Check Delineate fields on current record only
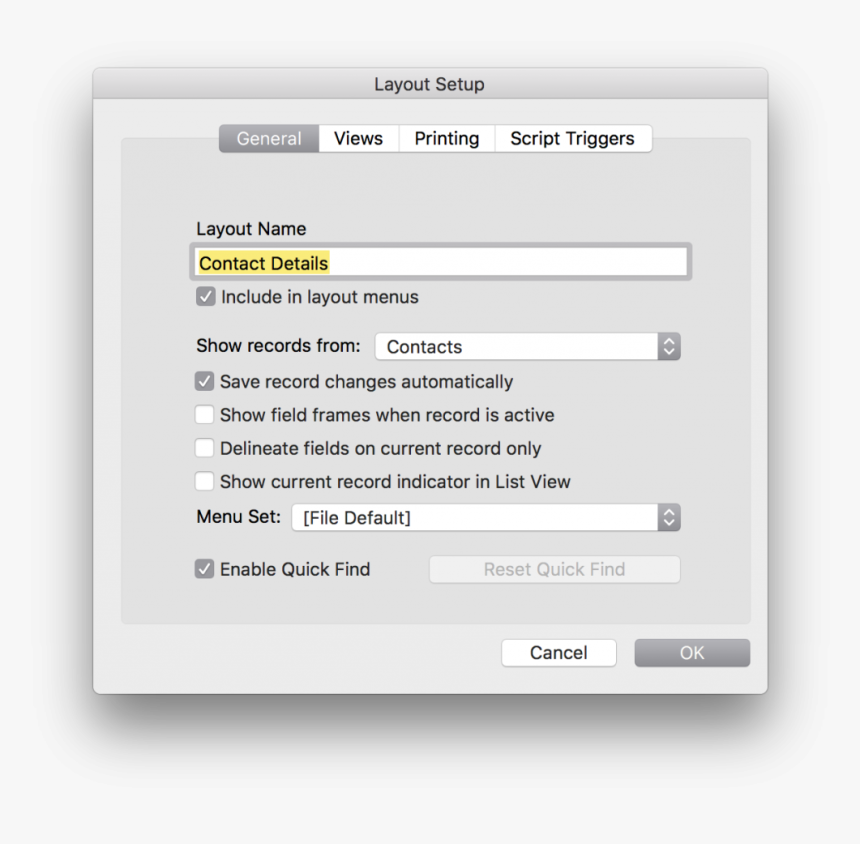The image size is (860, 844). 204,448
